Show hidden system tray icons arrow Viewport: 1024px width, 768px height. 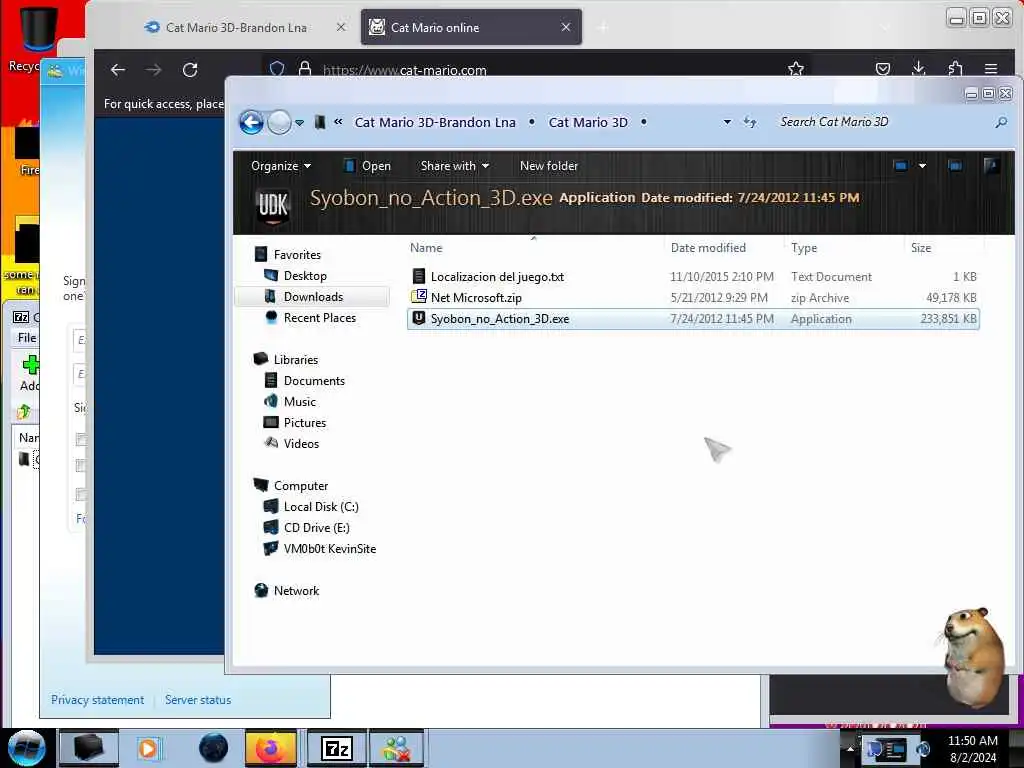pyautogui.click(x=850, y=748)
